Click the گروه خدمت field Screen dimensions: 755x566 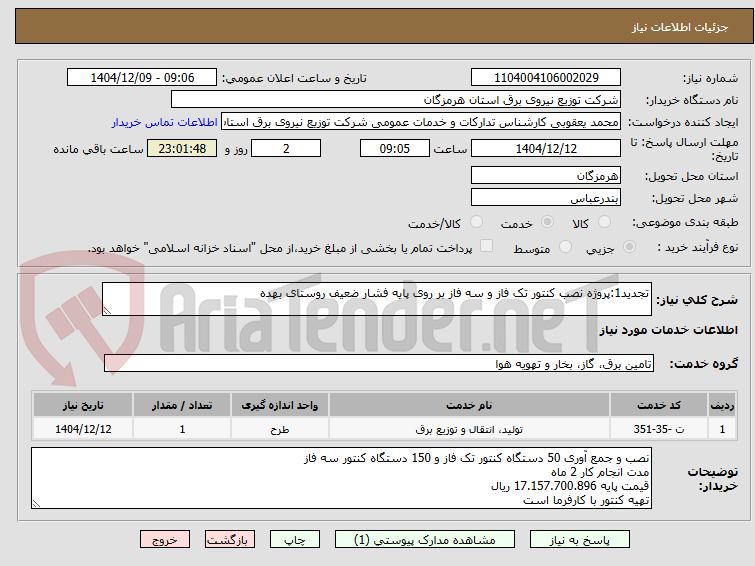[x=378, y=363]
